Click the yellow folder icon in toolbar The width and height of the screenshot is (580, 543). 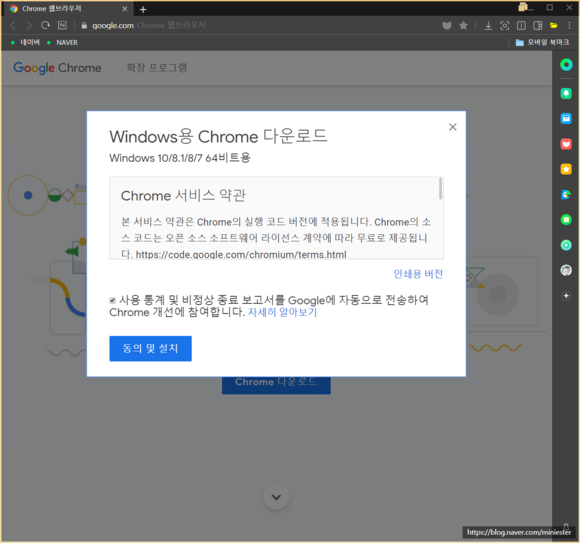tap(553, 26)
